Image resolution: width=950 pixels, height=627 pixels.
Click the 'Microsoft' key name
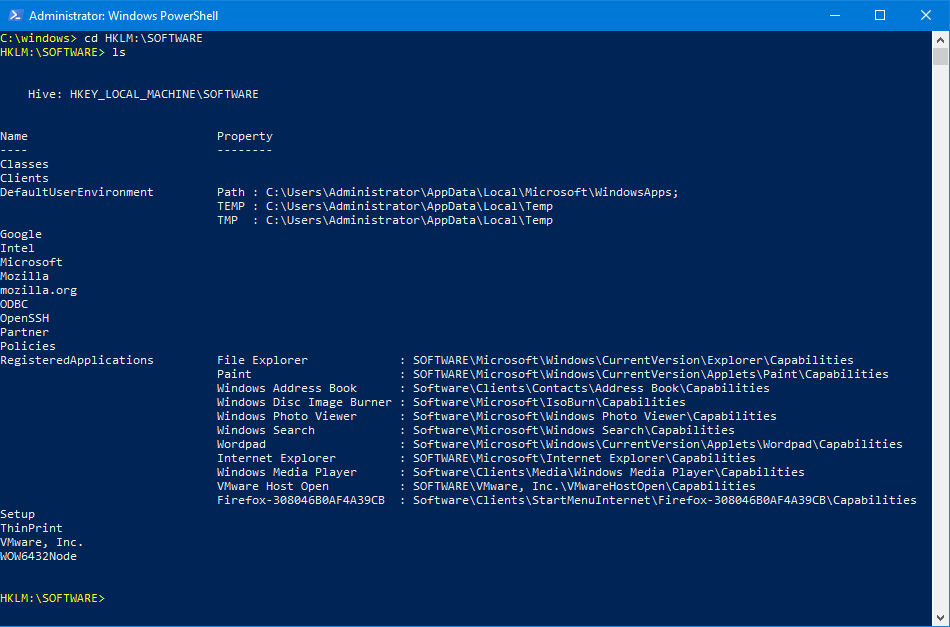(32, 262)
